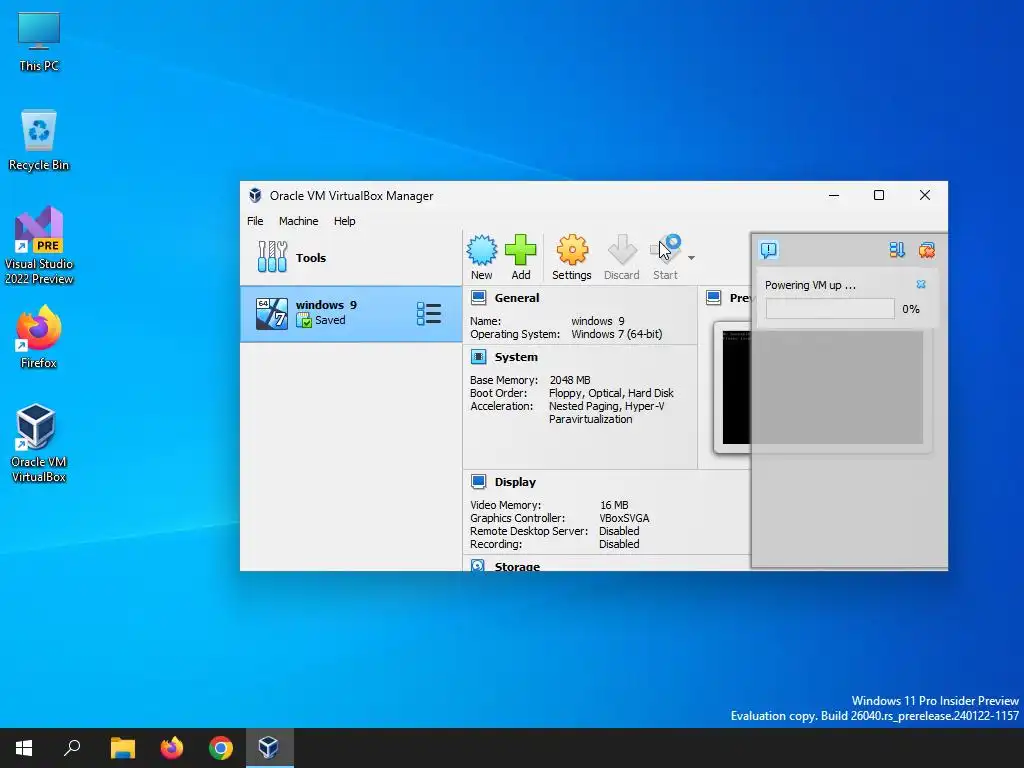Click the 16 MB video memory value
The width and height of the screenshot is (1024, 768).
[x=614, y=505]
